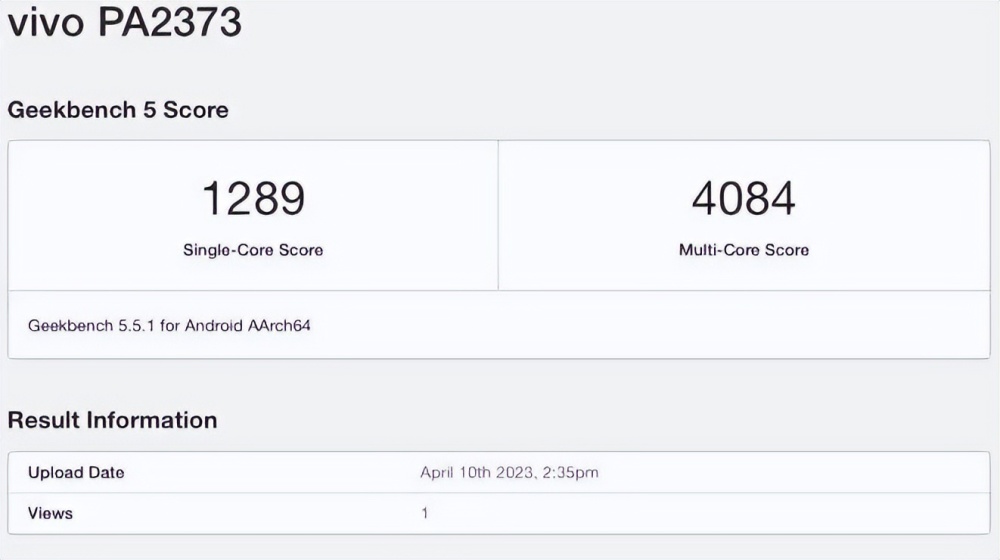The height and width of the screenshot is (560, 1000).
Task: Click the Result Information heading
Action: pyautogui.click(x=112, y=420)
